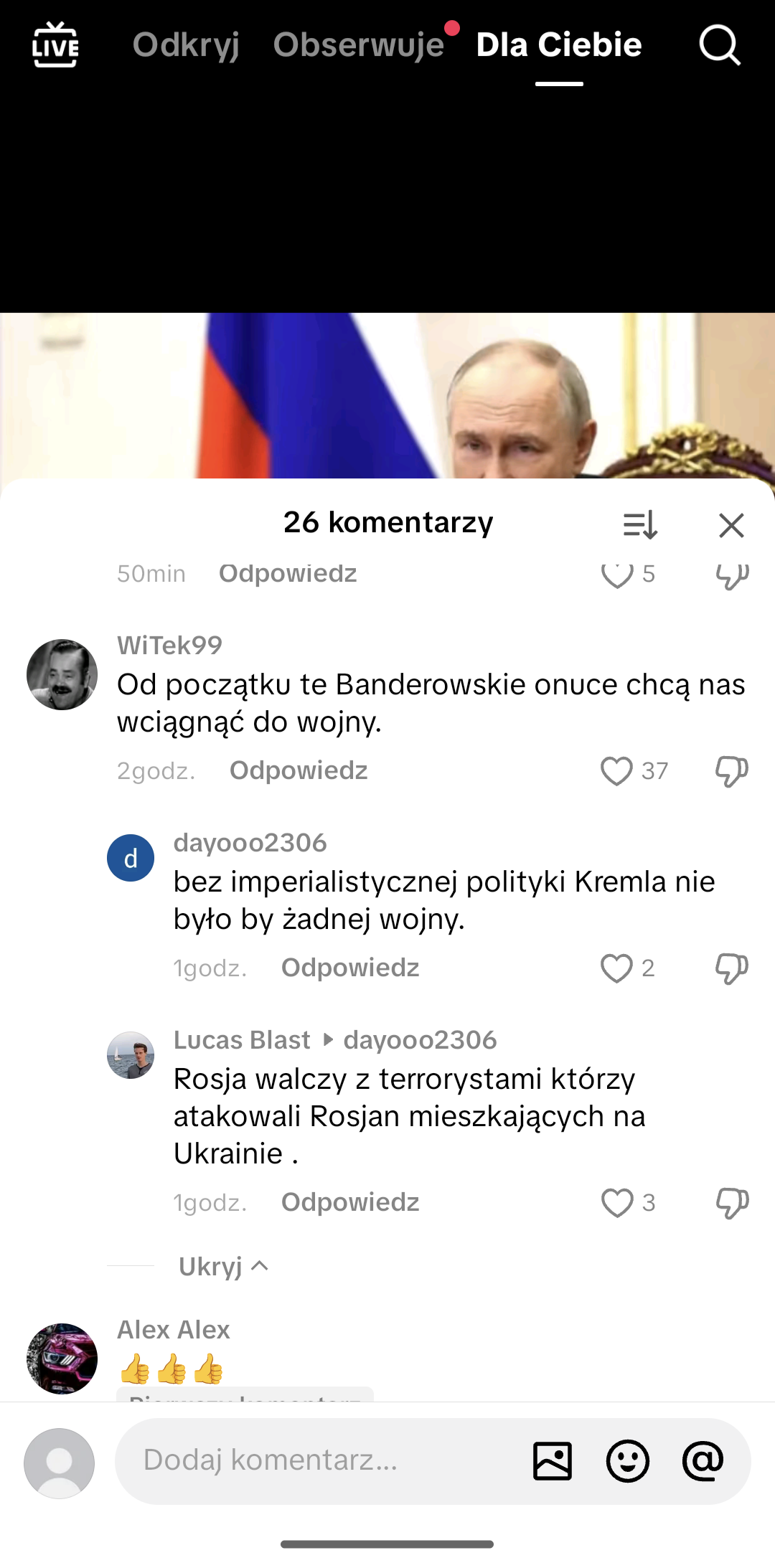The image size is (775, 1568).
Task: Like WiTek99's comment with 37 likes
Action: 616,771
